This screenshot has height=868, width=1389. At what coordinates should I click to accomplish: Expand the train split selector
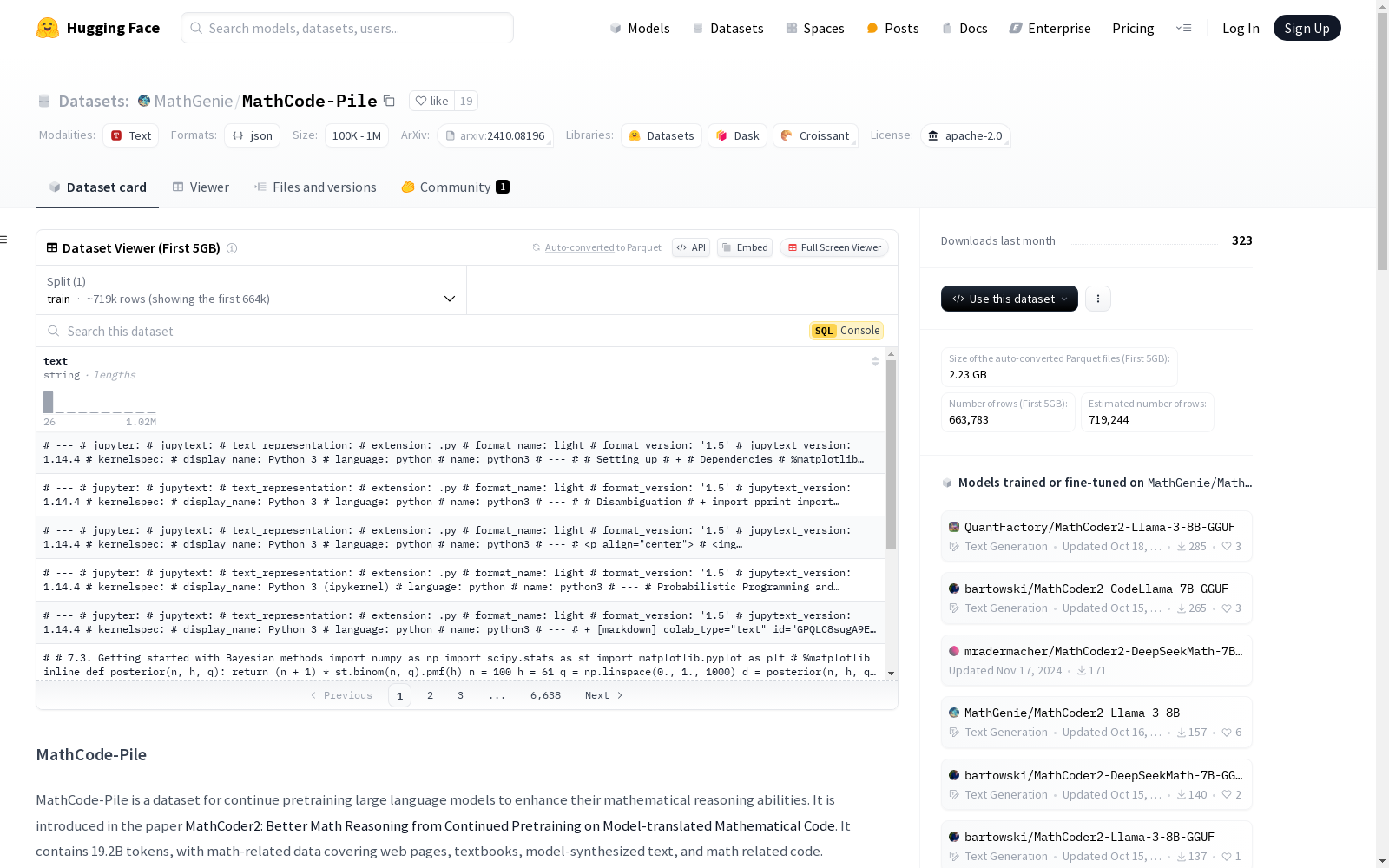pos(252,290)
